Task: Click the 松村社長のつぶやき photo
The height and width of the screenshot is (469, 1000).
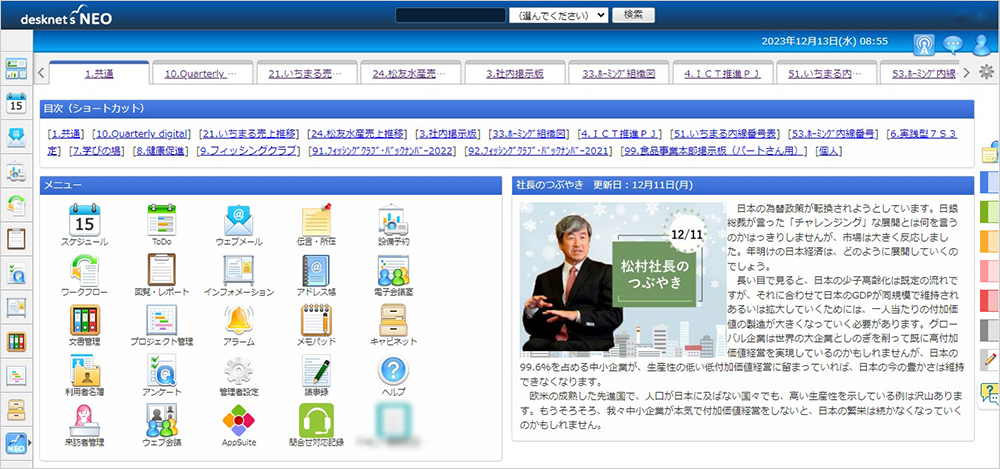Action: click(x=622, y=279)
